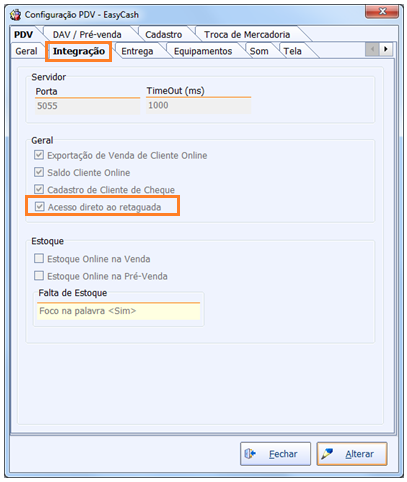Click the pencil icon on Alterar button
The image size is (407, 482).
327,453
